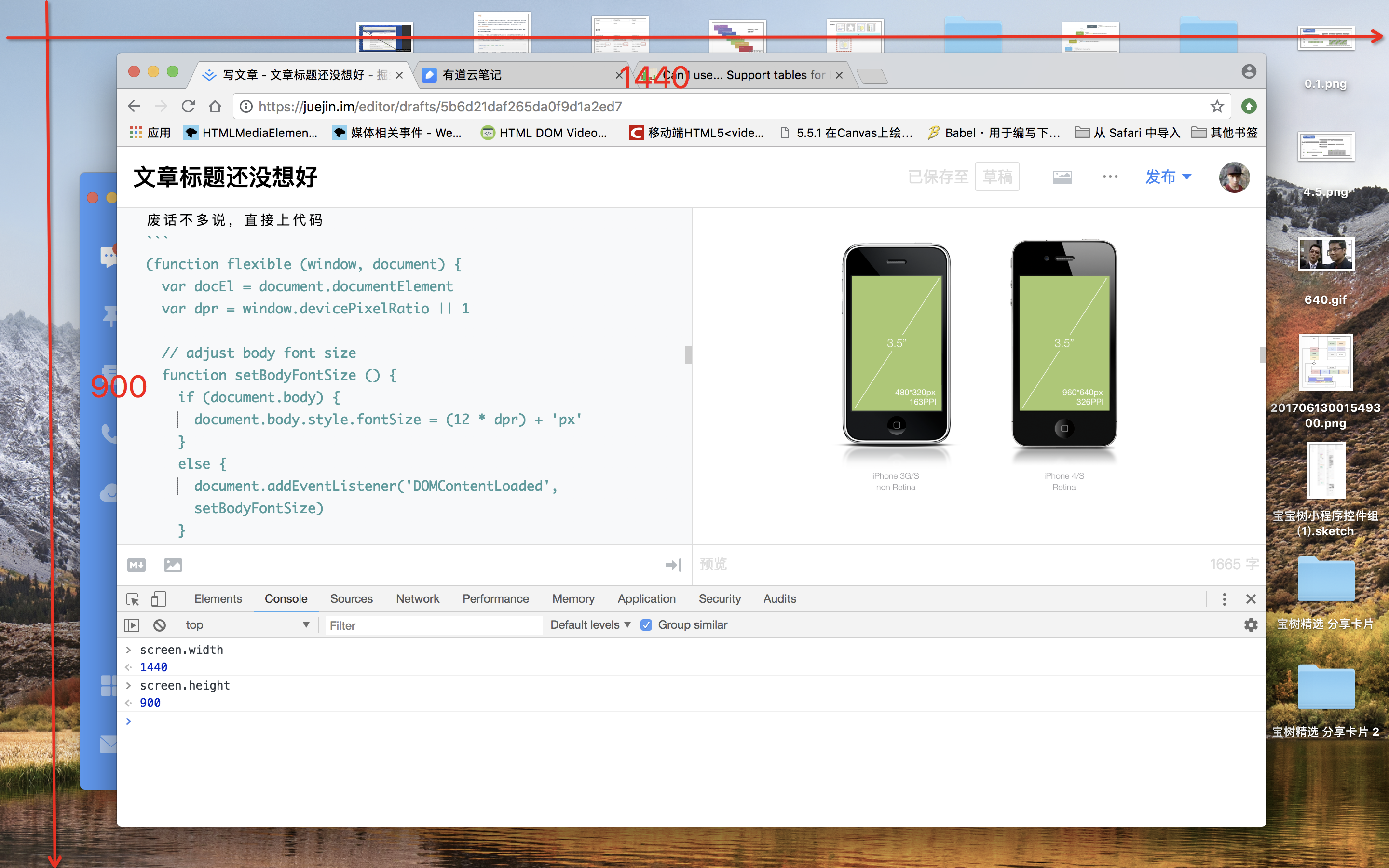
Task: Open the three-dot more options in editor header
Action: pos(1110,177)
